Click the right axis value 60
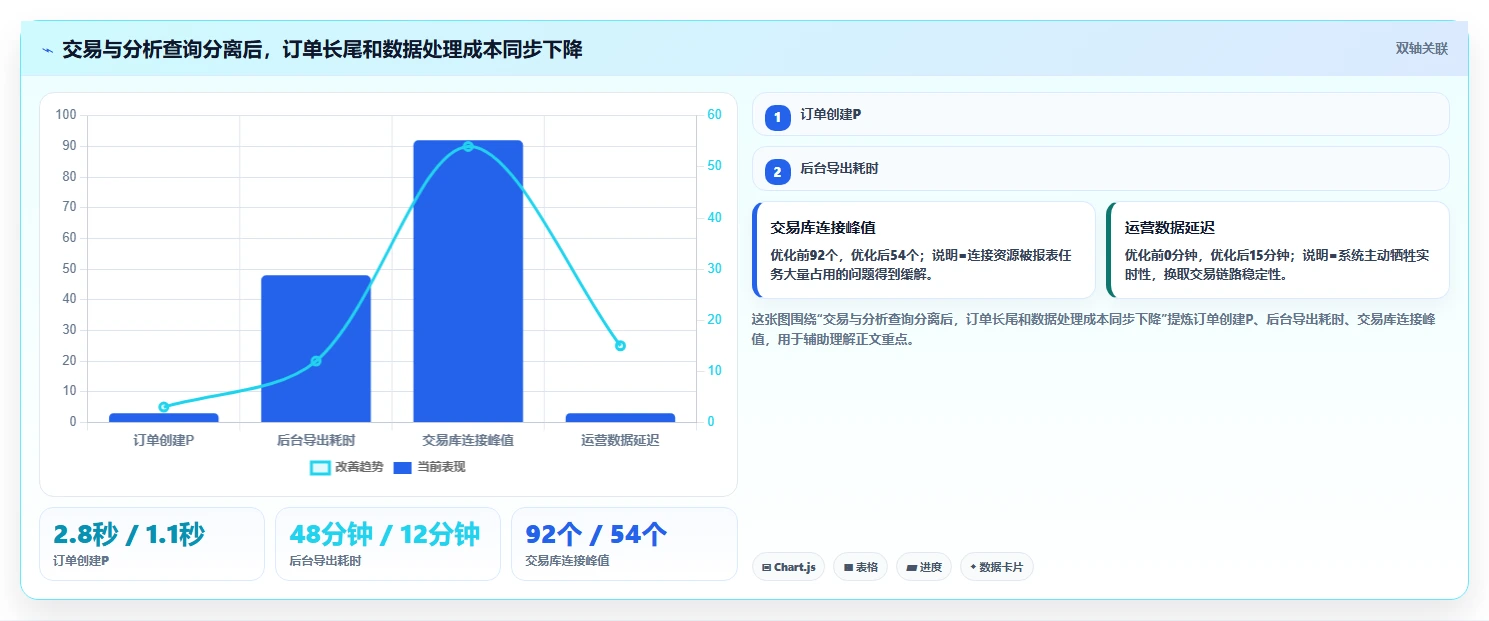Screen dimensions: 1489x621 click(714, 115)
